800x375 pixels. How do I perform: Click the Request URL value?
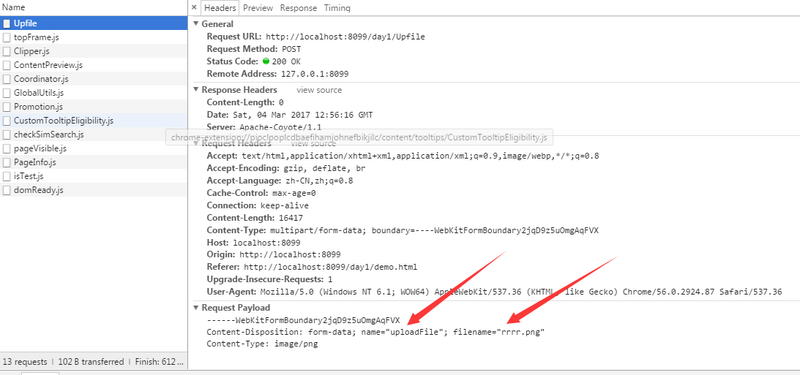345,37
